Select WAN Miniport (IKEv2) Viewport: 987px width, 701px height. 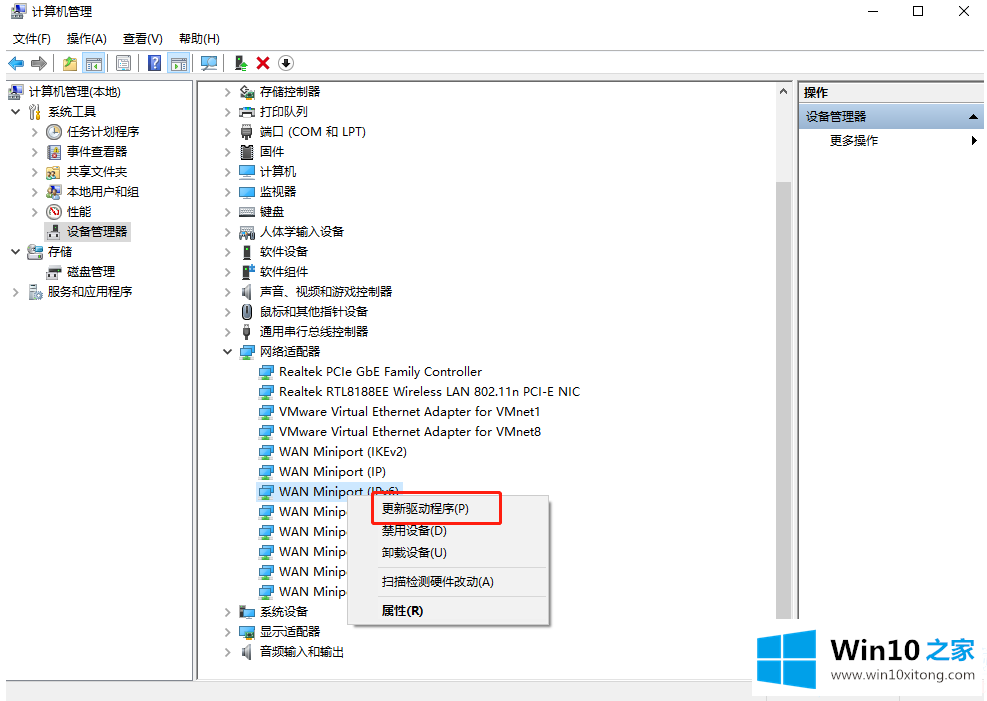tap(342, 452)
